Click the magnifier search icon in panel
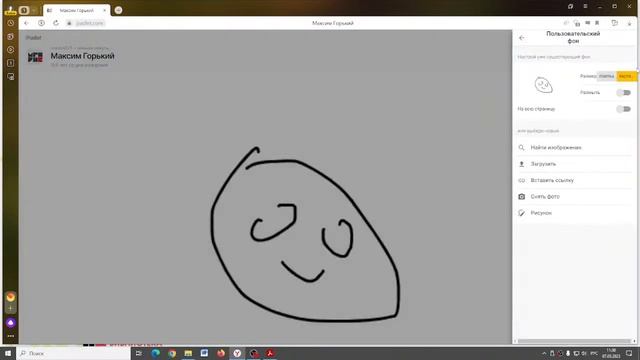Viewport: 640px width, 360px height. (x=522, y=147)
